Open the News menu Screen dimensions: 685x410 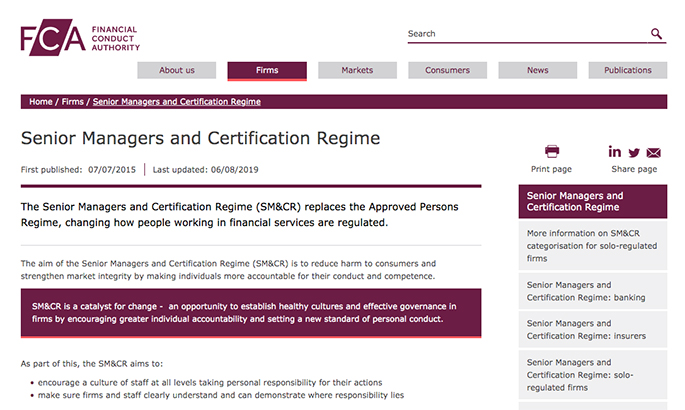tap(537, 70)
